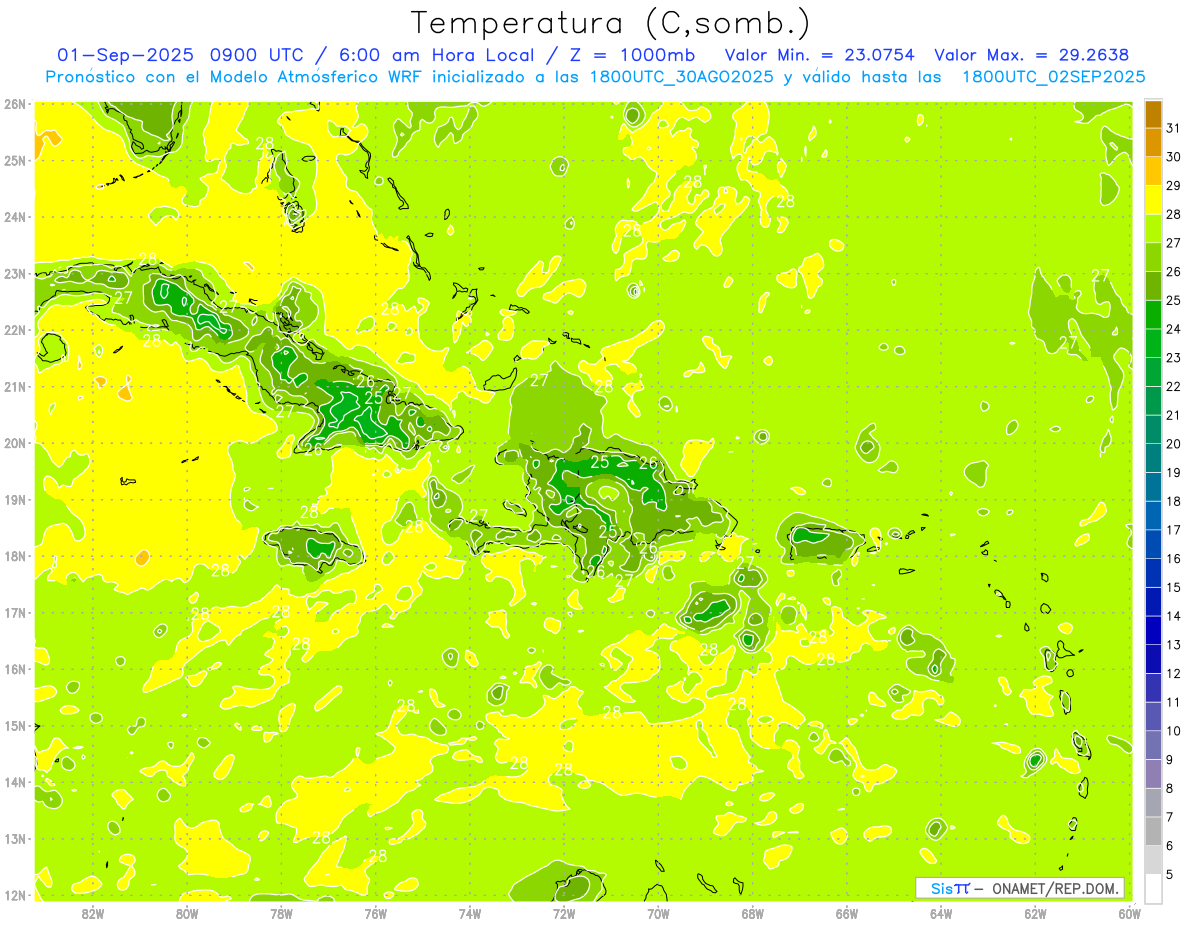This screenshot has width=1200, height=927.
Task: Click the "78W" longitude axis label
Action: click(x=281, y=913)
